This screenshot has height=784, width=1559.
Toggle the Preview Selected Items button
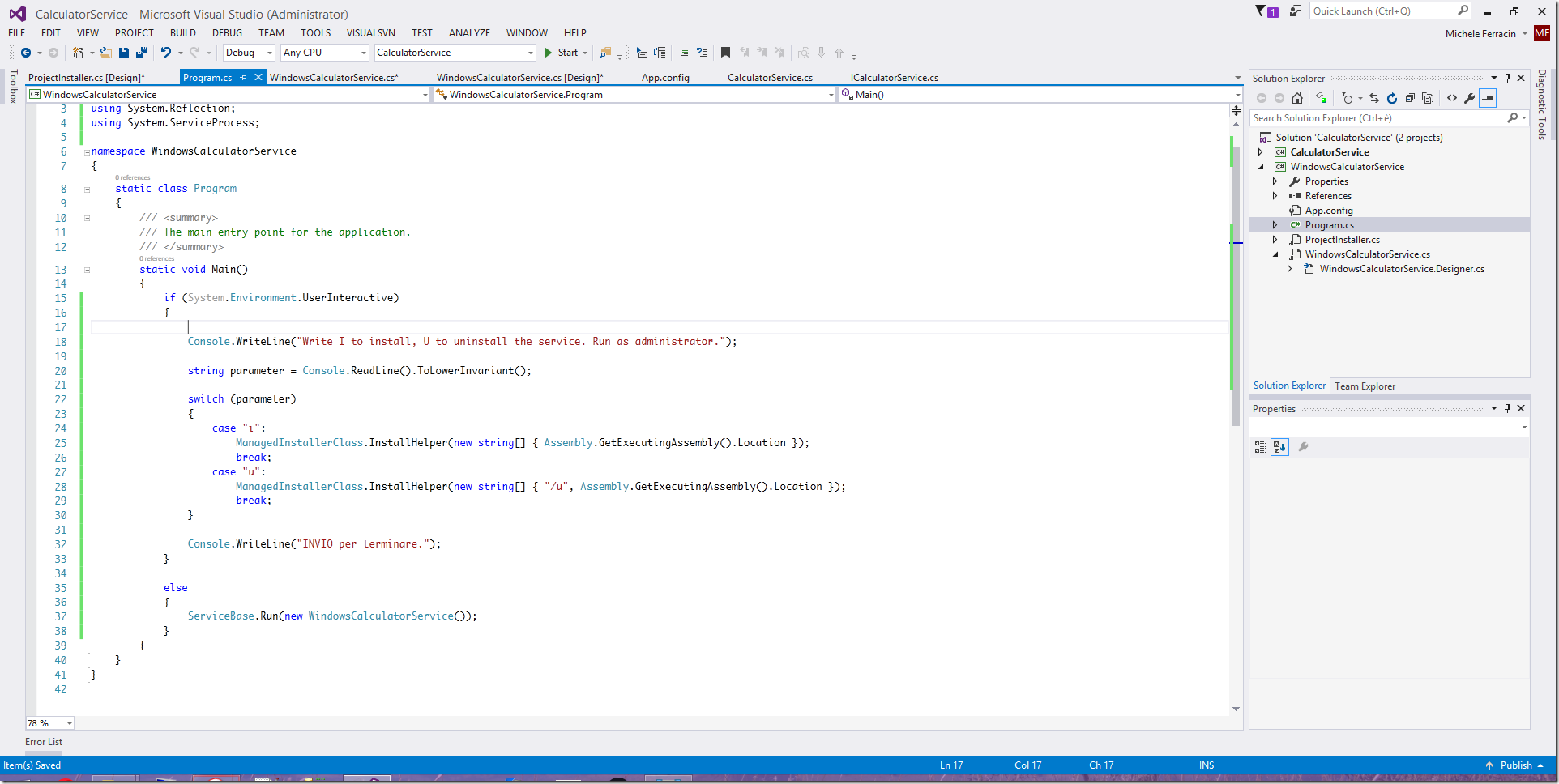point(1488,98)
